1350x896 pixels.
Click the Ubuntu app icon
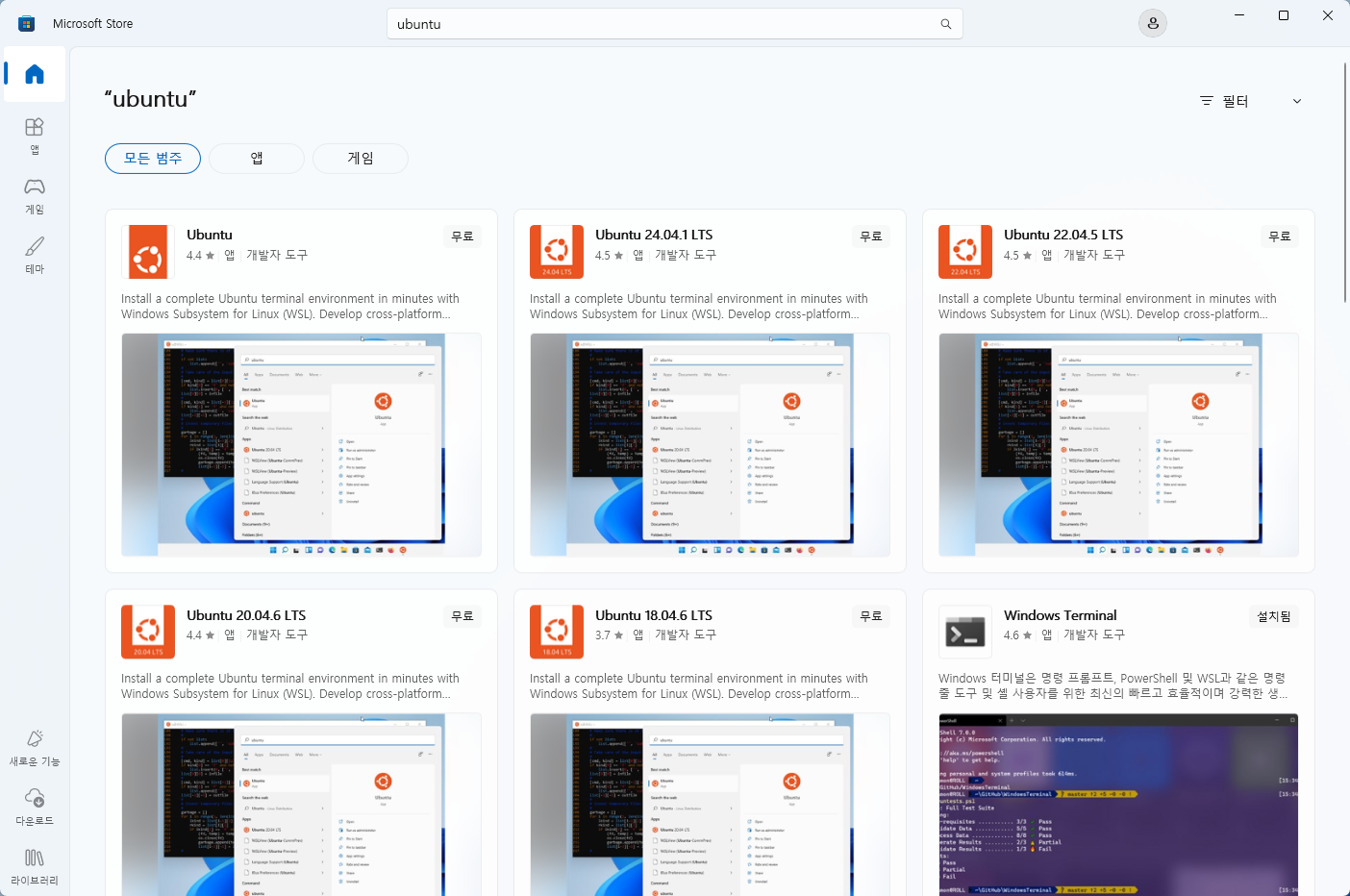click(x=148, y=252)
